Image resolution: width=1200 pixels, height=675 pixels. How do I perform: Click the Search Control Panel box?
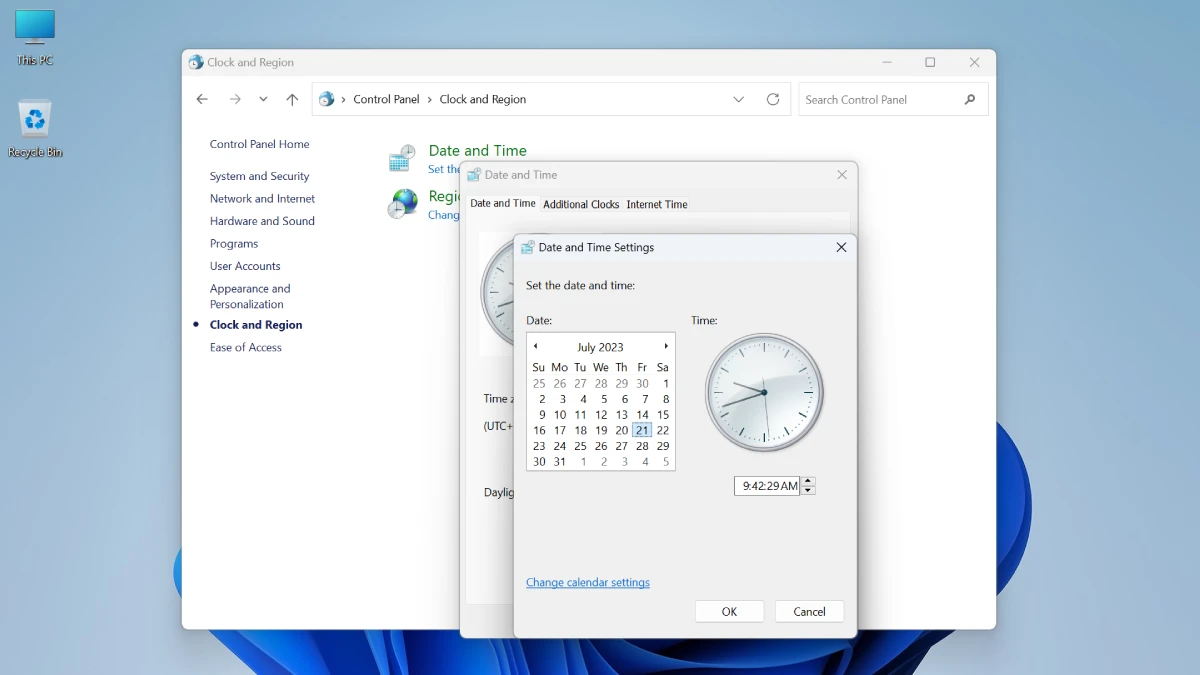coord(893,99)
